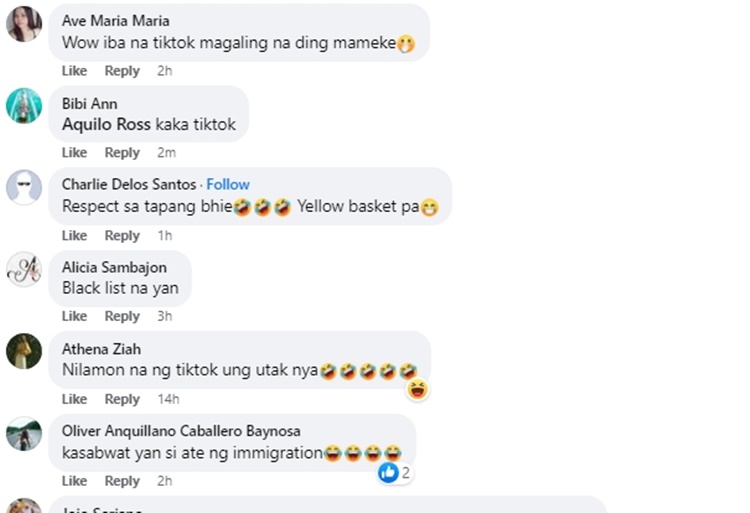
Task: Open the thumbs-up reaction count on Oliver's comment
Action: click(x=395, y=473)
